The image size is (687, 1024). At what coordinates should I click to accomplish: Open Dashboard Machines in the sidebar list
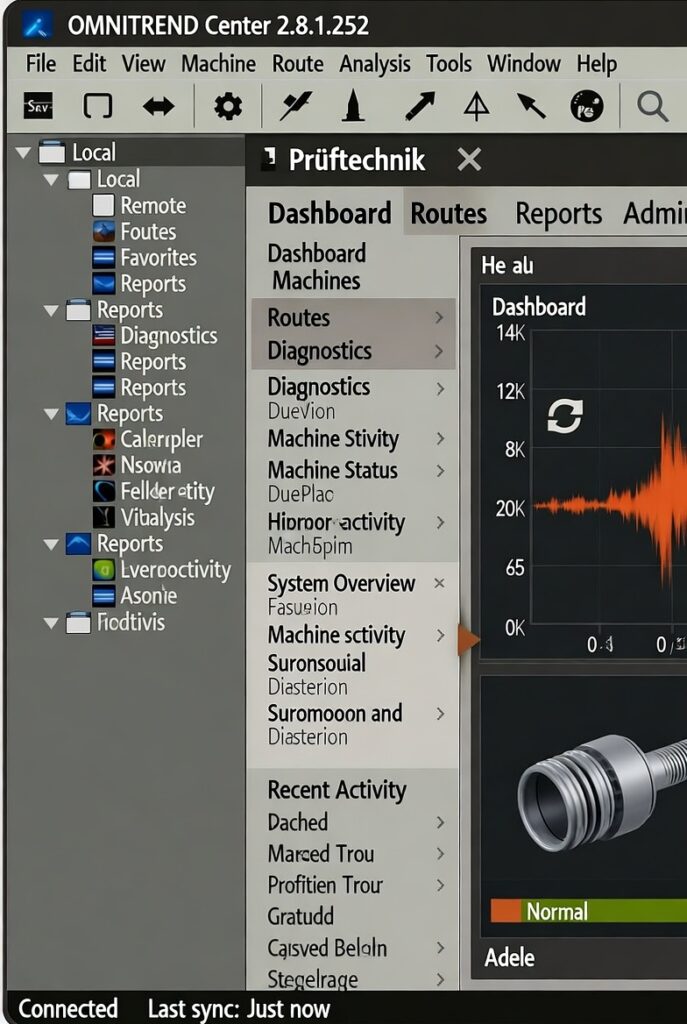[316, 267]
